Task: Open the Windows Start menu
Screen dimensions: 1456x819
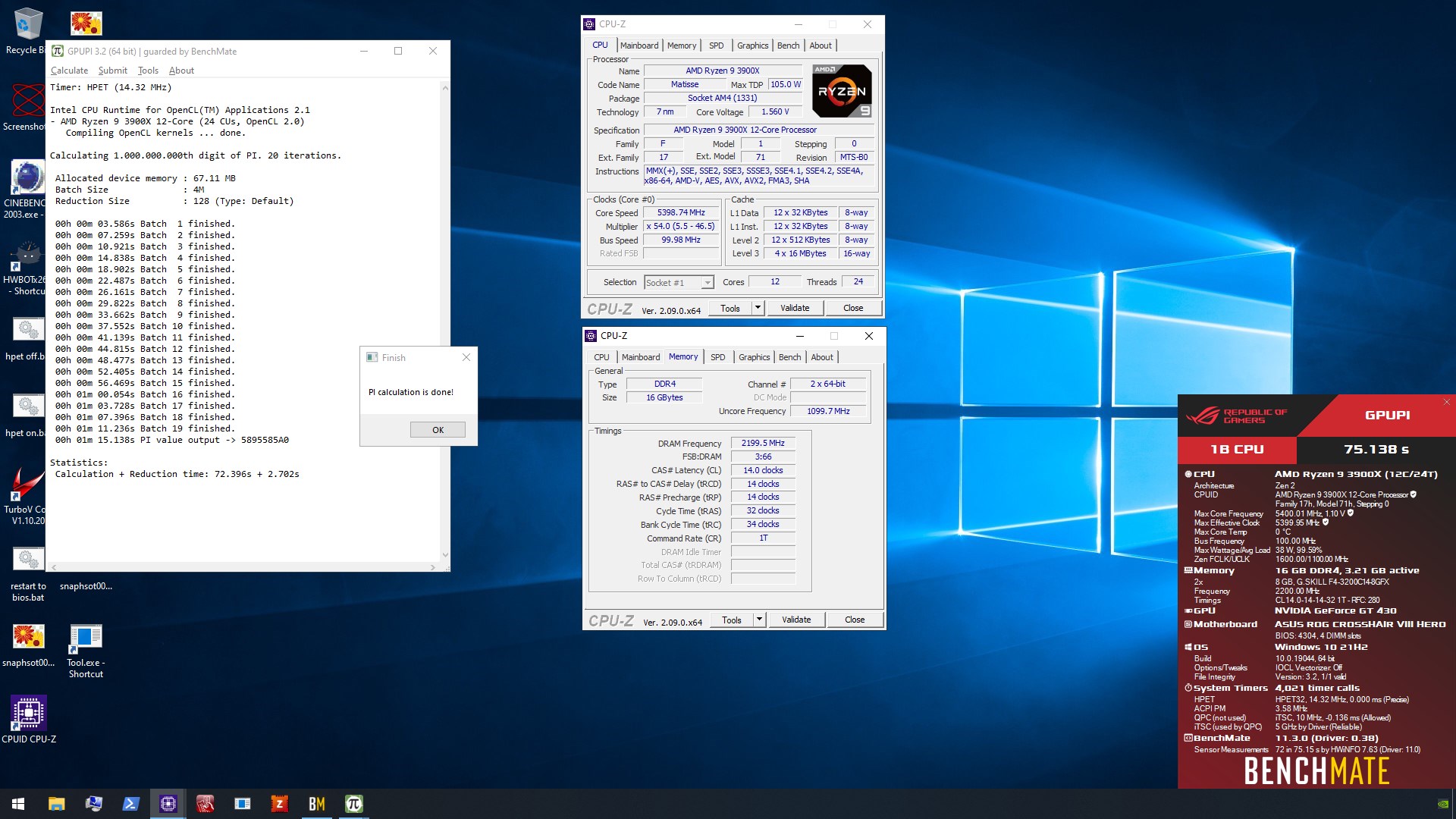Action: (x=18, y=804)
